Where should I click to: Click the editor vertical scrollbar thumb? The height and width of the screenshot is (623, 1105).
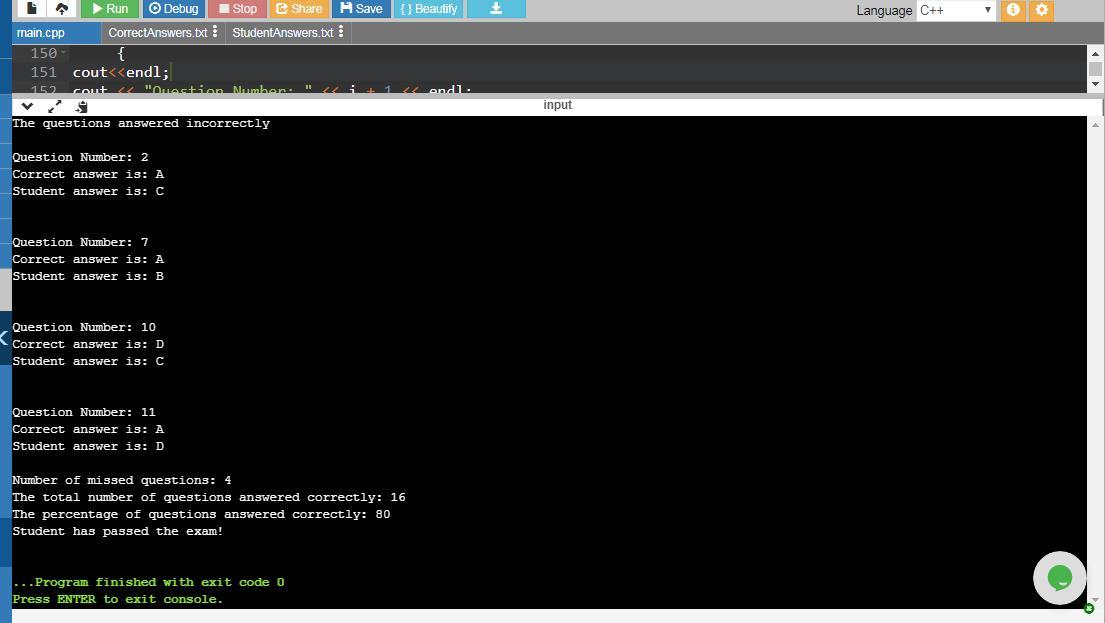click(1095, 68)
